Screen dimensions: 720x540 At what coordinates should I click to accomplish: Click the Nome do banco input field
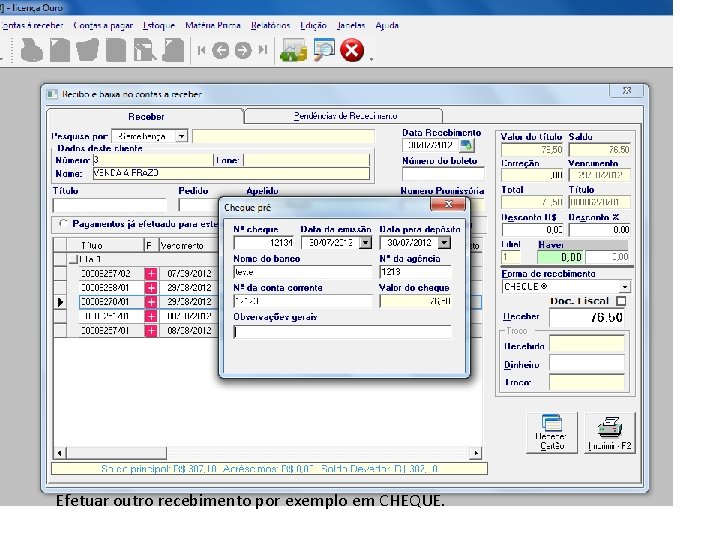[x=302, y=272]
